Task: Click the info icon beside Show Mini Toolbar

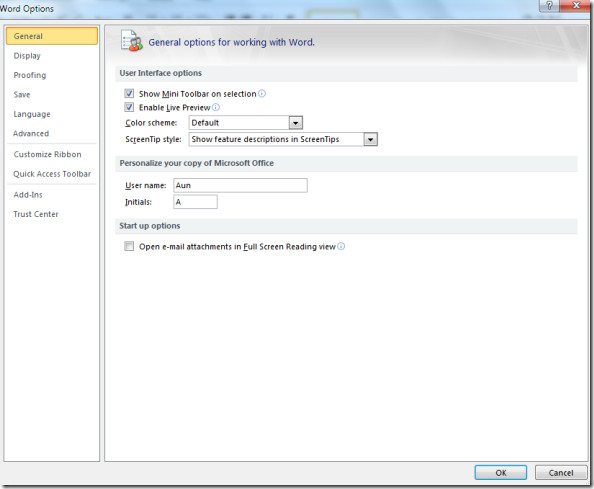Action: pos(262,94)
